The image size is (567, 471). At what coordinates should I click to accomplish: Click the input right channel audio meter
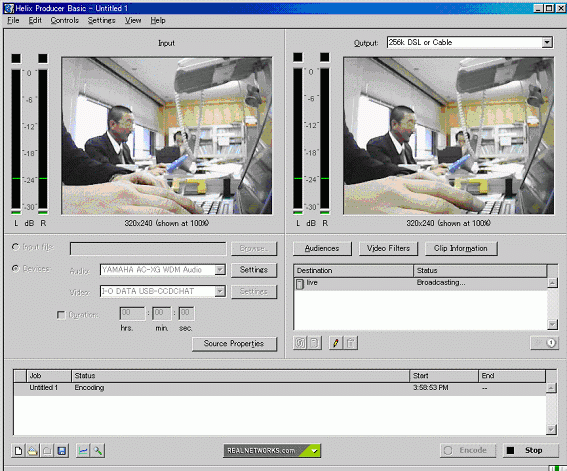click(43, 141)
